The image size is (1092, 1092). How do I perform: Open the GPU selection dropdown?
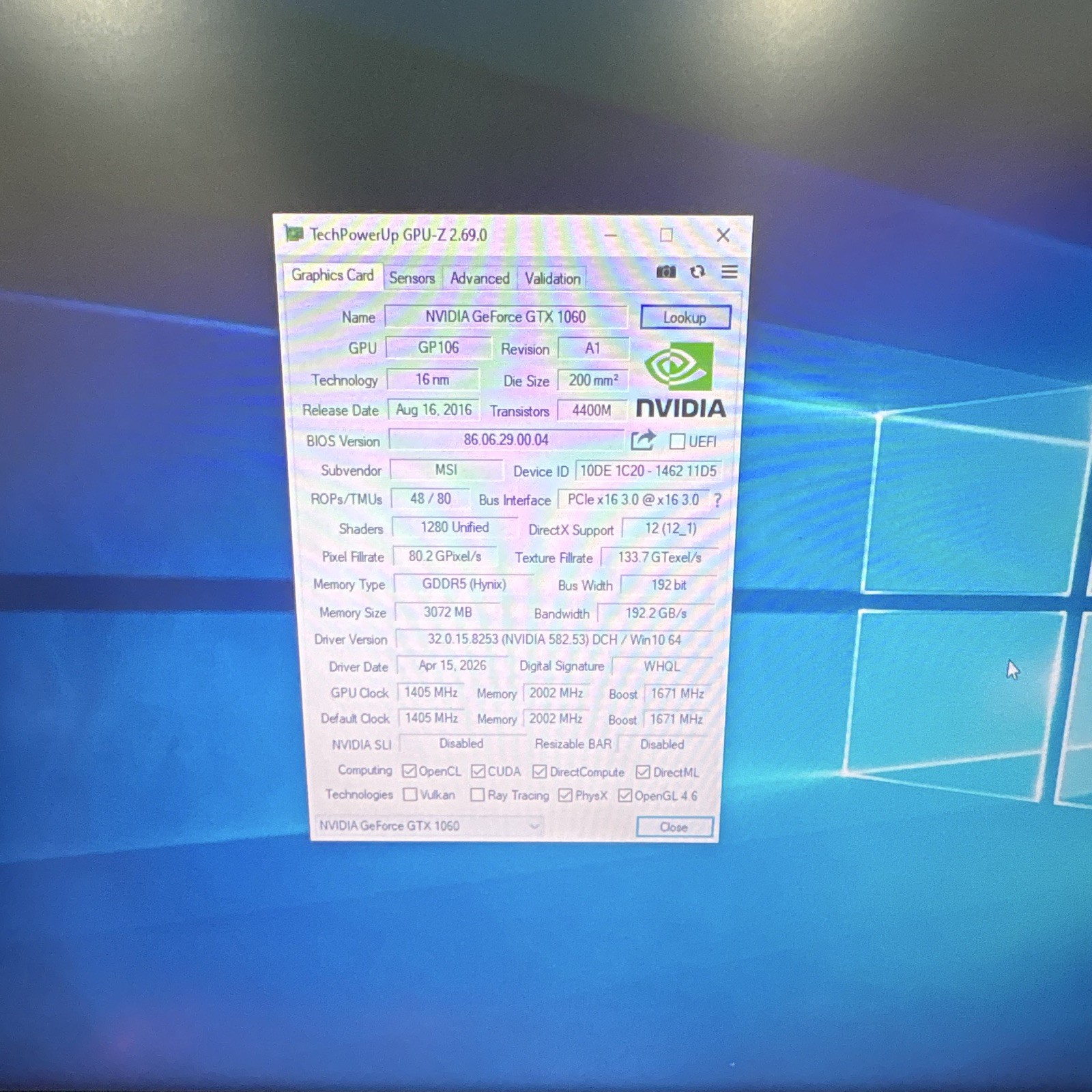click(430, 826)
